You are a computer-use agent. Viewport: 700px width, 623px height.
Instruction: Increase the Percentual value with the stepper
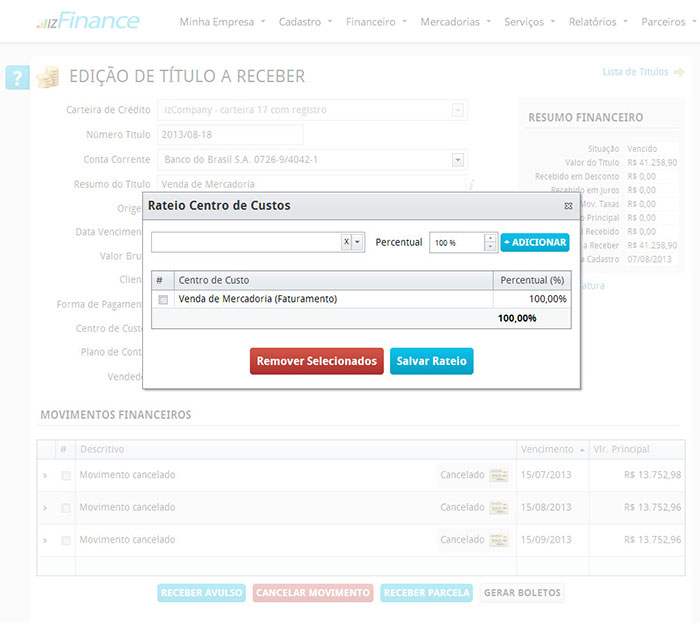[490, 238]
